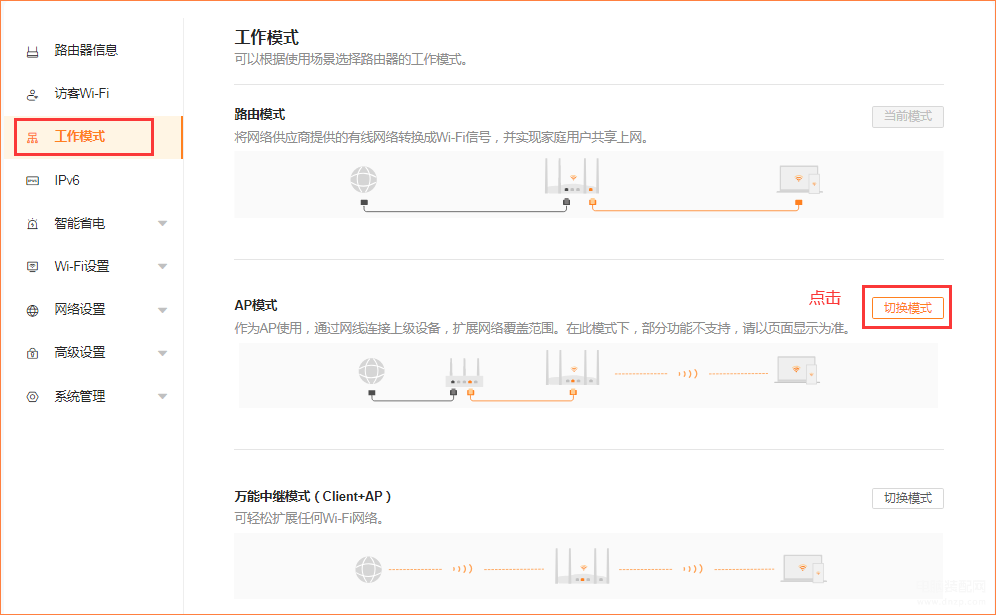Click the 万能中继模式（Client+AP） title
996x615 pixels.
pos(313,496)
